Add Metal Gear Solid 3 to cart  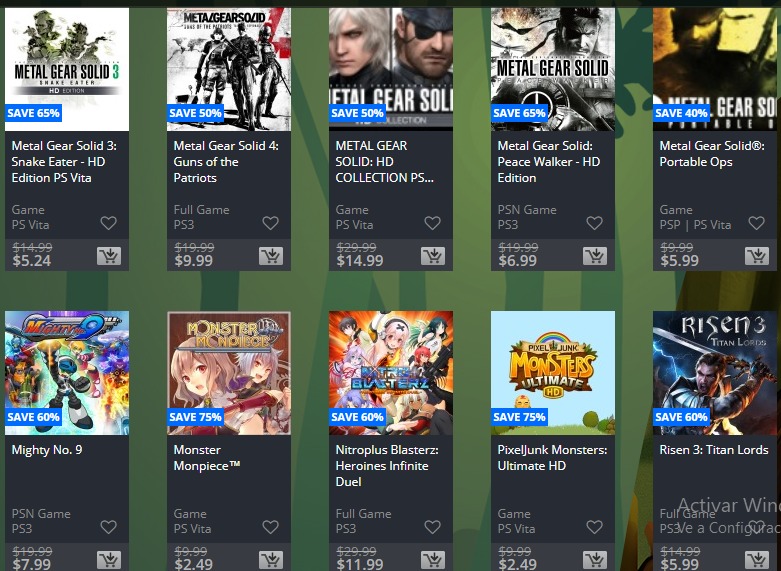point(109,256)
